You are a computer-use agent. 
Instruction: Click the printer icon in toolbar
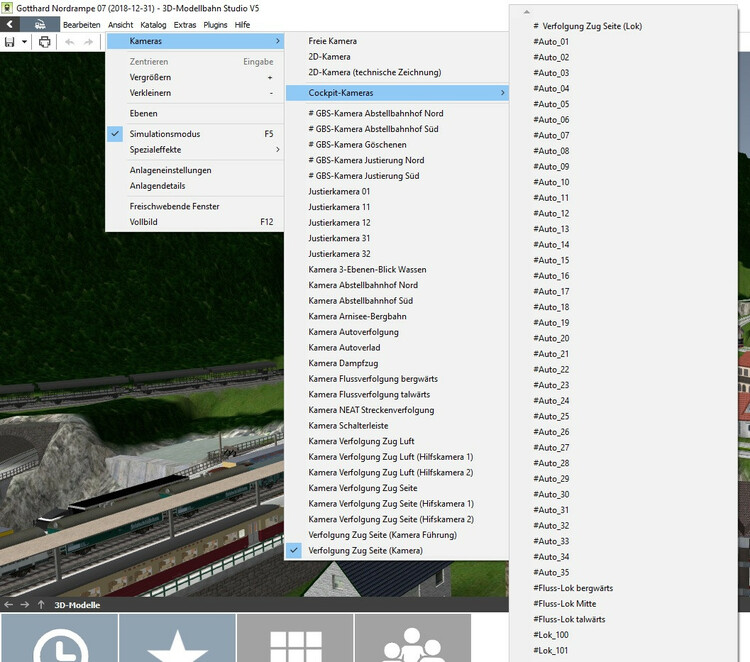(x=44, y=42)
